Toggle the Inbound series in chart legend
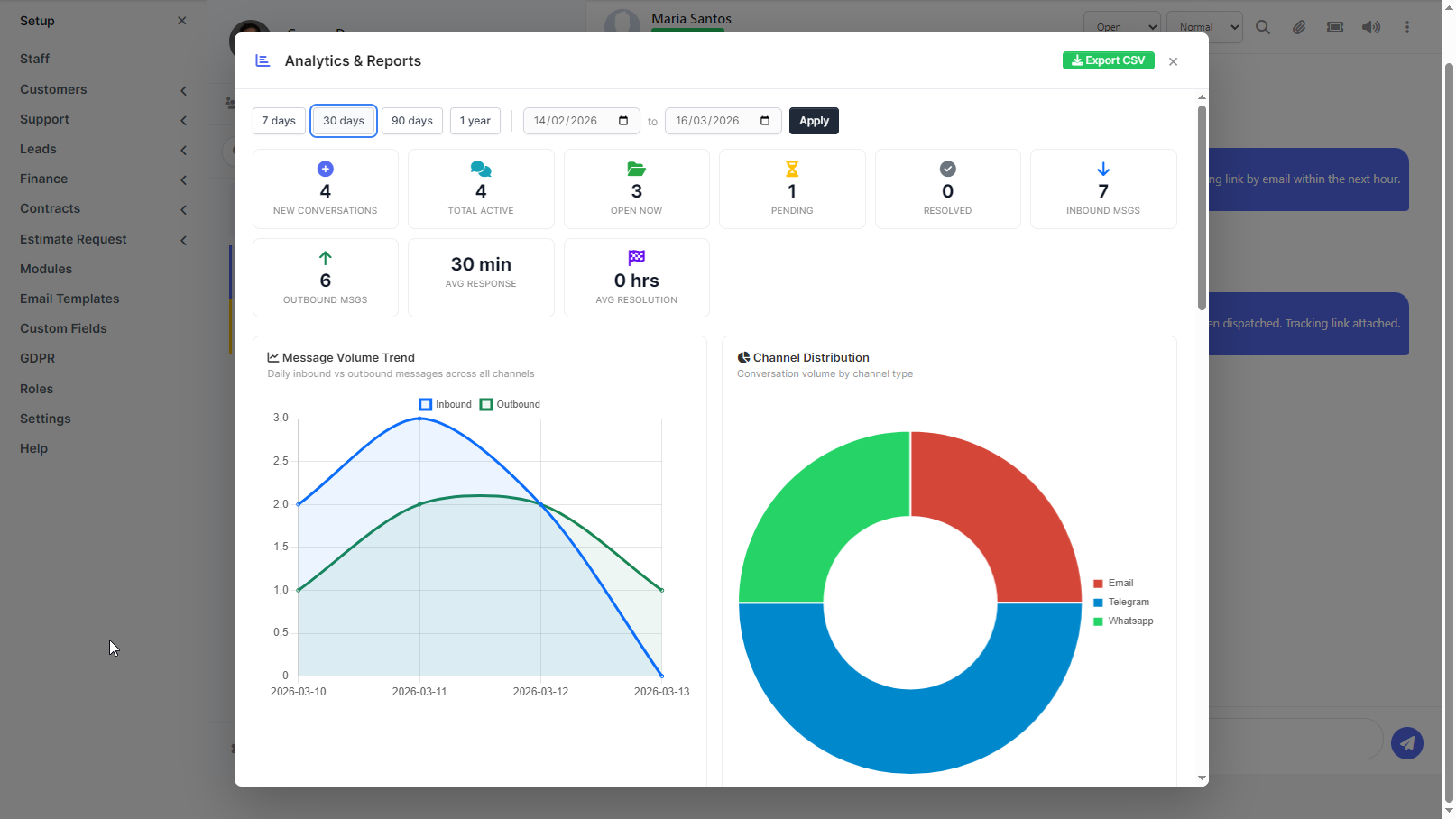 pos(446,404)
